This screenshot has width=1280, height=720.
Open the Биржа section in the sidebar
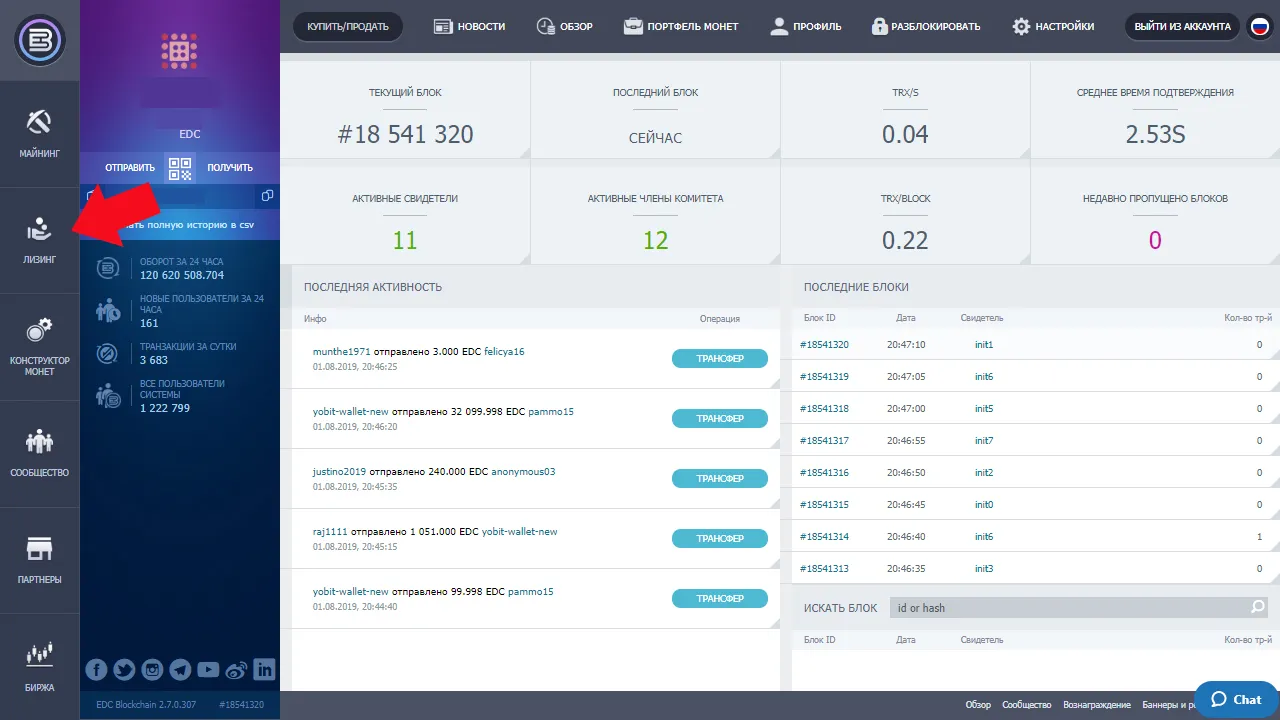pos(39,667)
